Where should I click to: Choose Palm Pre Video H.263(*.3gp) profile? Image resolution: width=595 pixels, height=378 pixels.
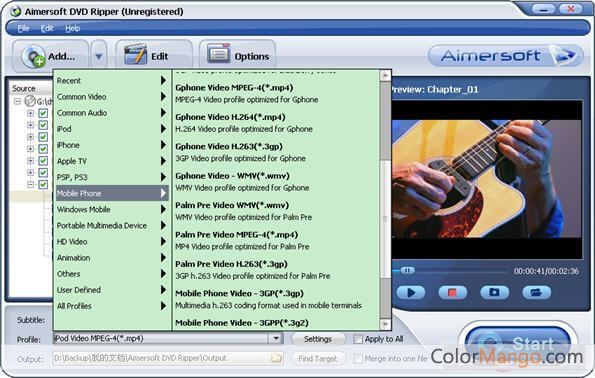point(276,270)
